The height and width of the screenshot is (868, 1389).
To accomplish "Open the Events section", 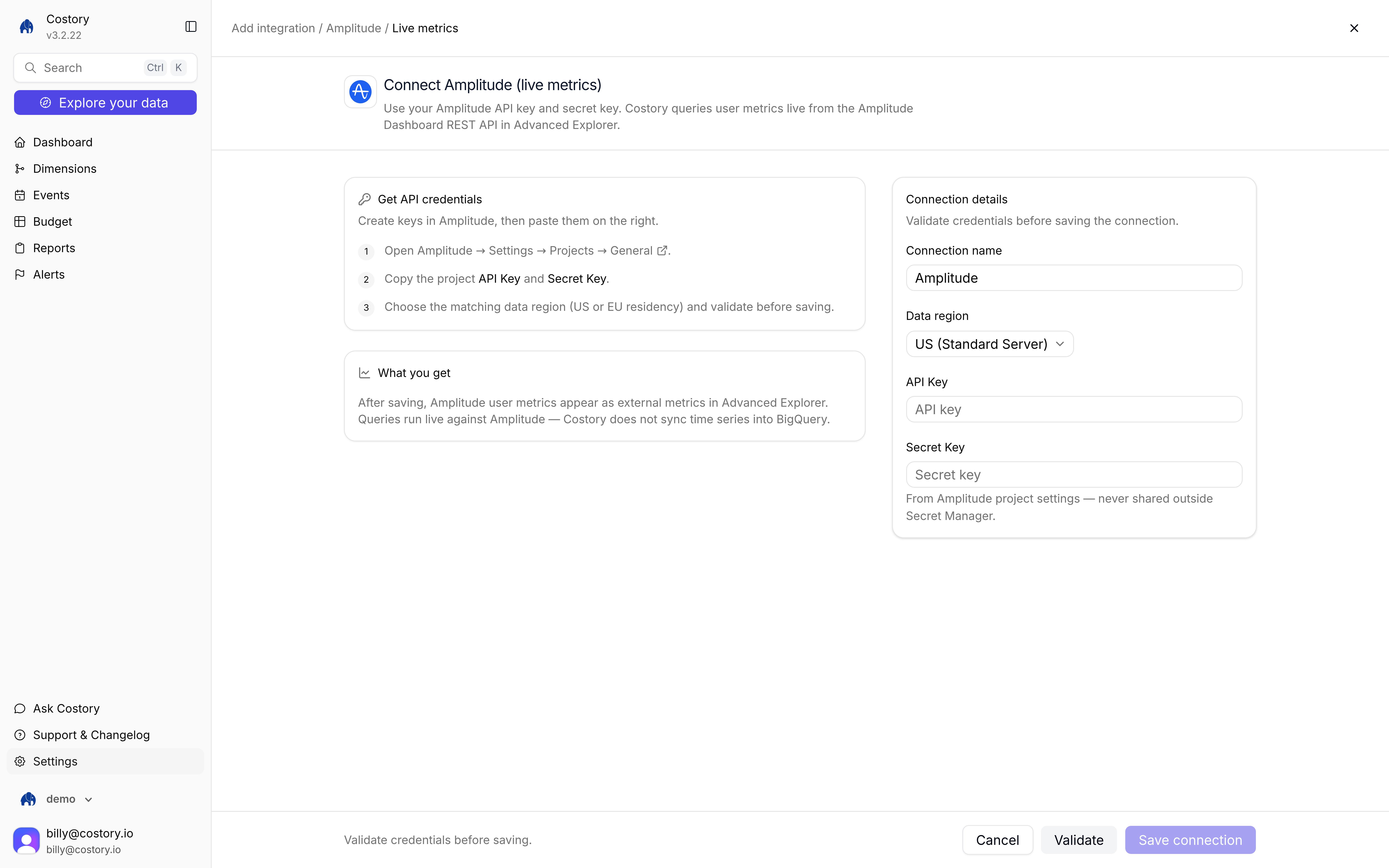I will 106,195.
